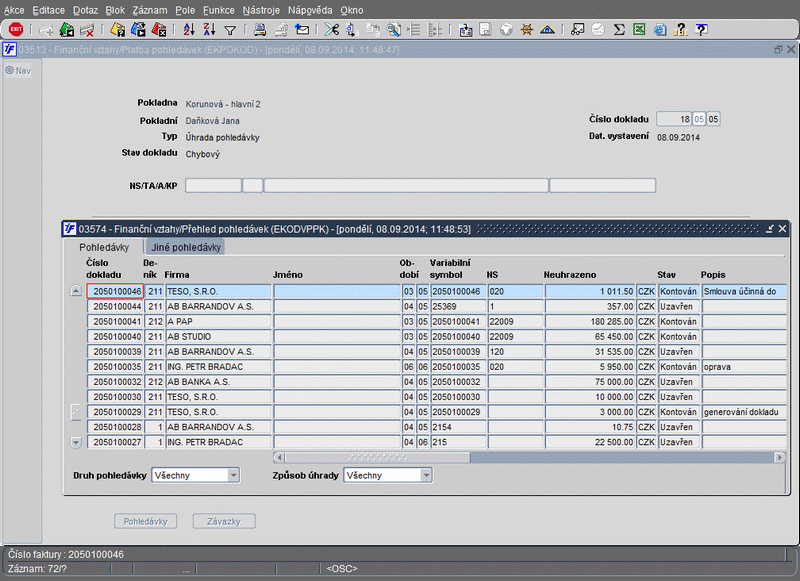800x581 pixels.
Task: Click the Závazky button
Action: click(x=224, y=521)
